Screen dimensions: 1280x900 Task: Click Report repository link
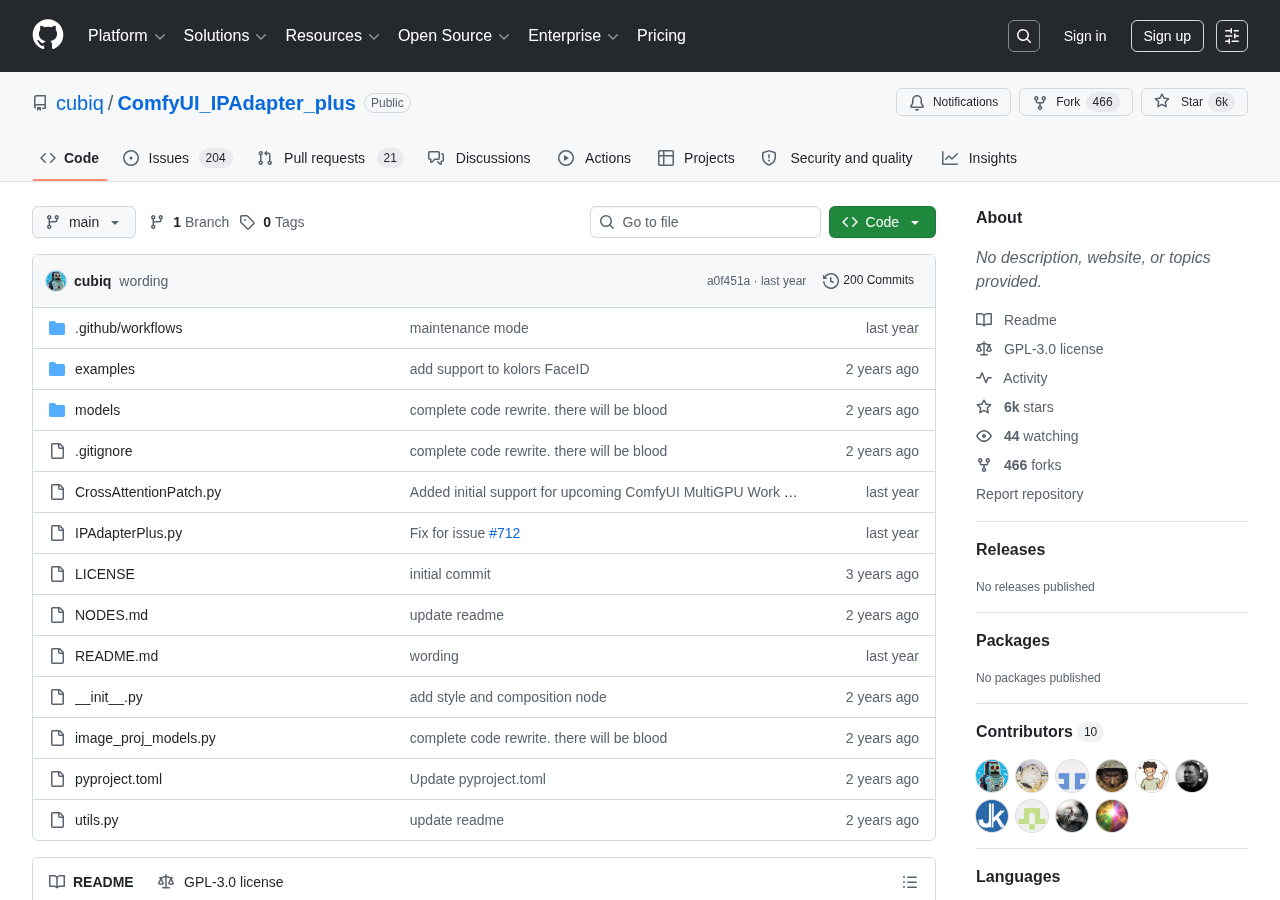[x=1029, y=494]
